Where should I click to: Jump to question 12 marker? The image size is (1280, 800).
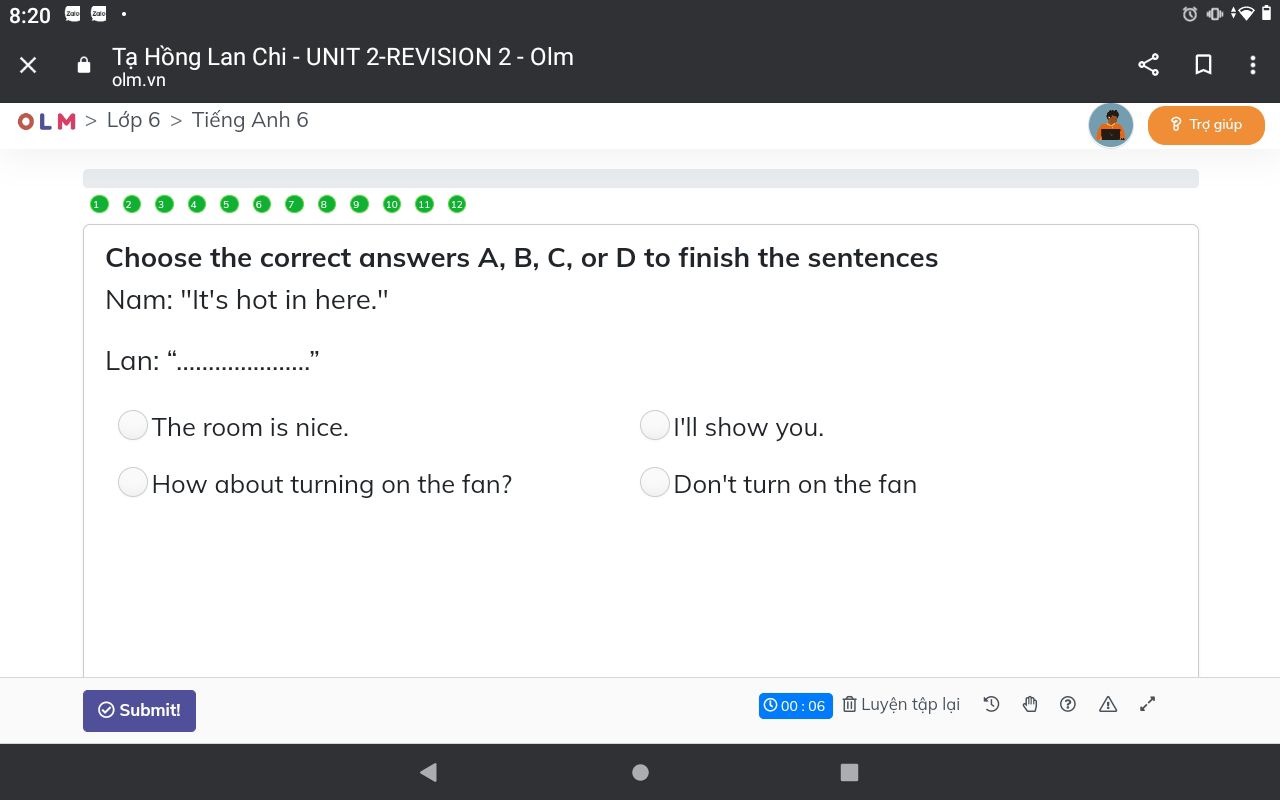tap(457, 204)
